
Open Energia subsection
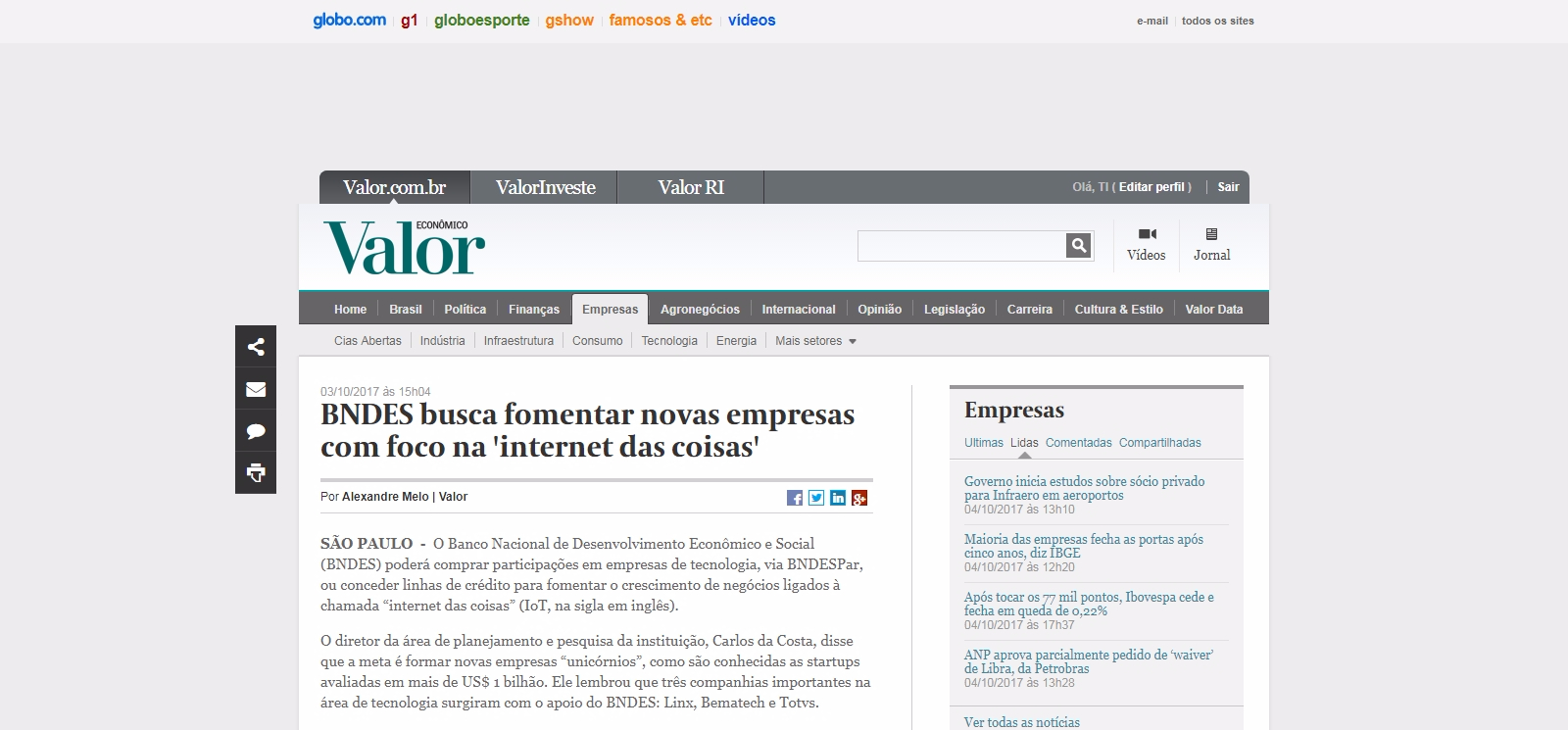pyautogui.click(x=736, y=341)
